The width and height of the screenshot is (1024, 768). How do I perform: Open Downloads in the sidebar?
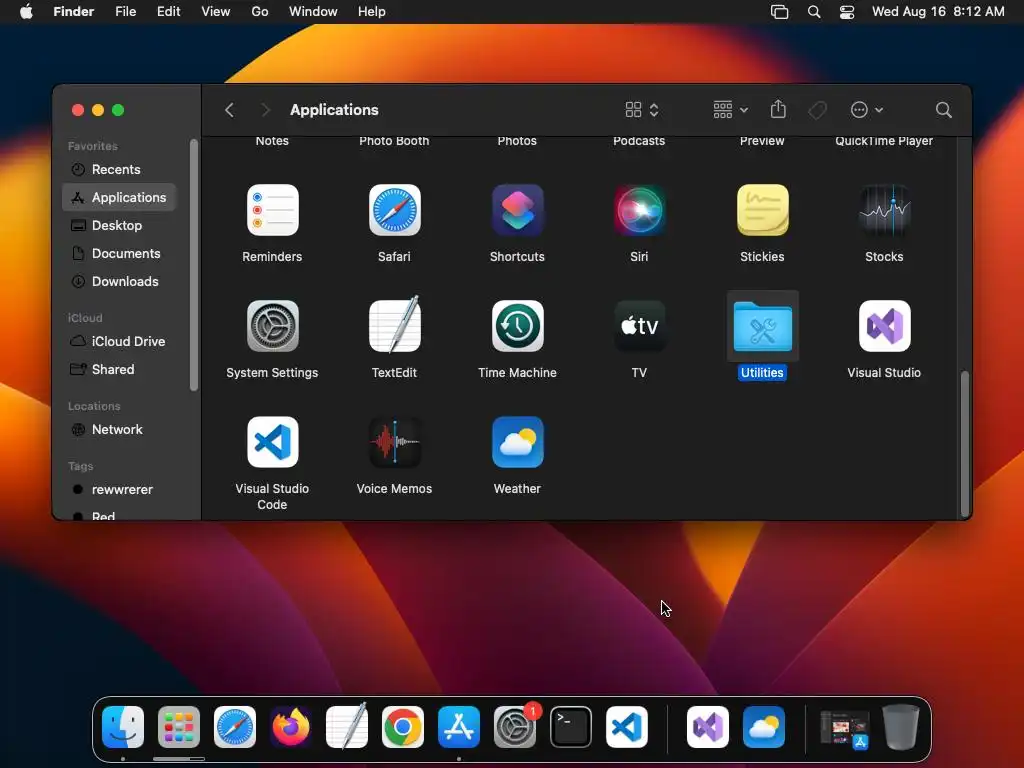[119, 281]
